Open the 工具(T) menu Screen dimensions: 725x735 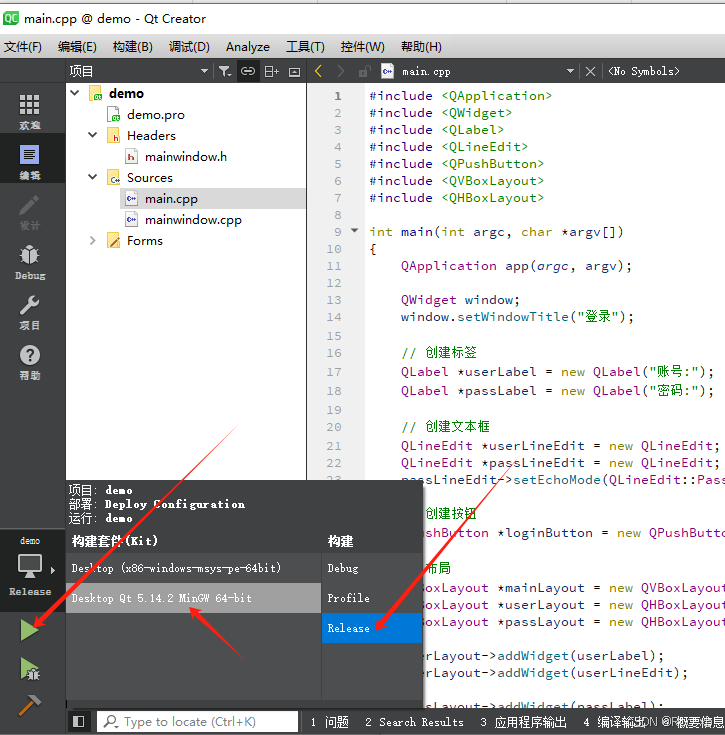coord(305,47)
